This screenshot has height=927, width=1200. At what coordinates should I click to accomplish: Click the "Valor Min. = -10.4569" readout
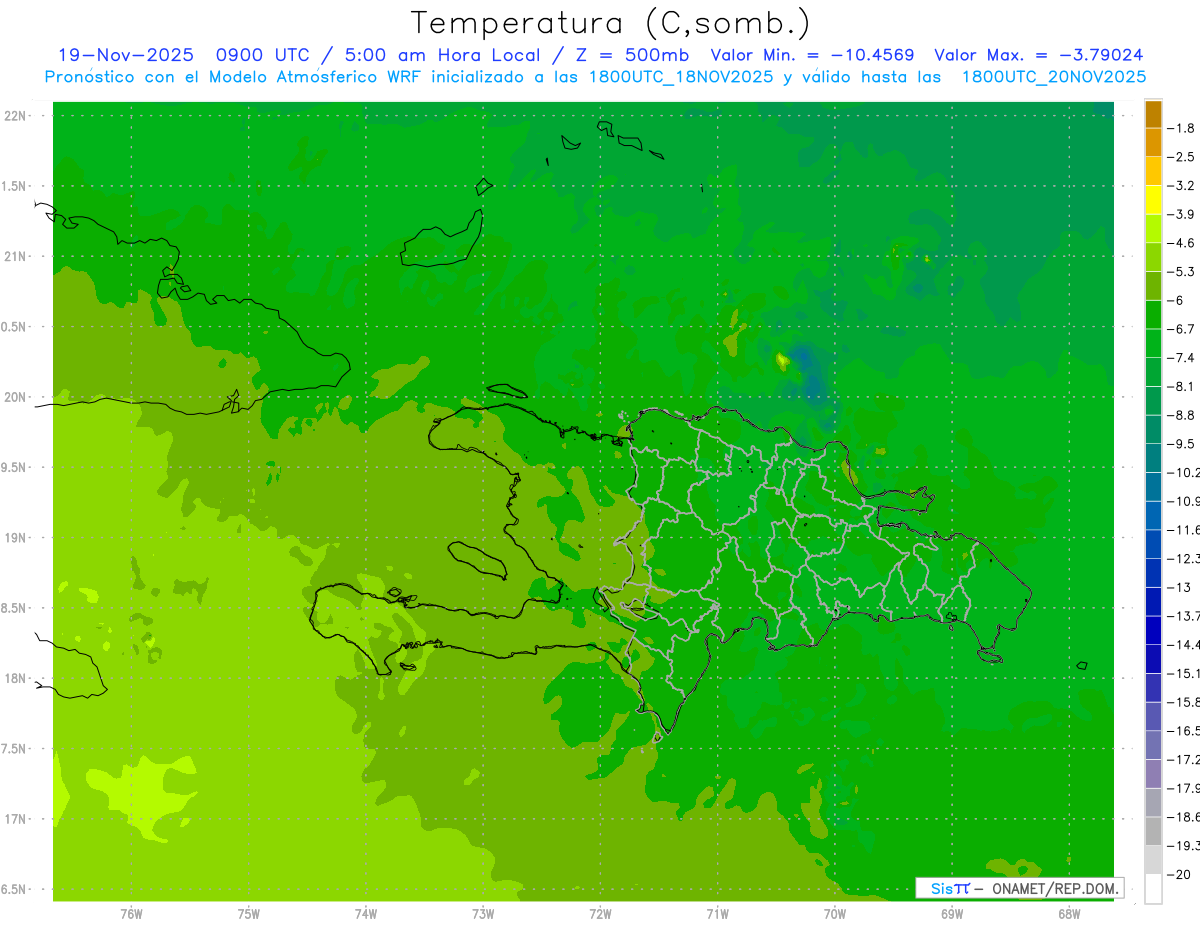pos(812,55)
